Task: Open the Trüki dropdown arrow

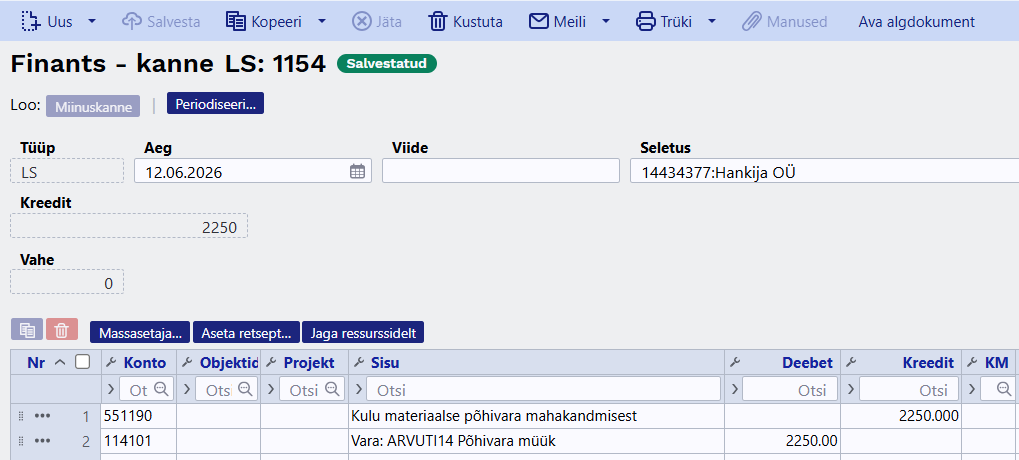Action: click(712, 21)
